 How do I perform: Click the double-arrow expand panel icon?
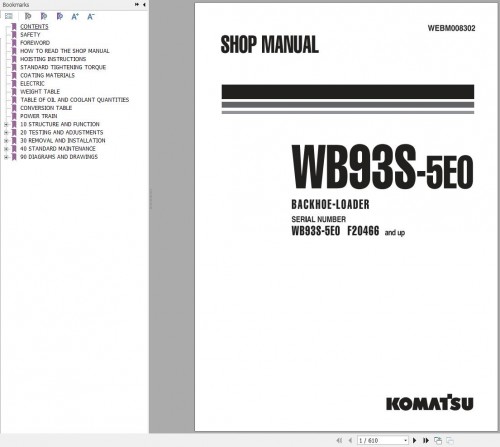coord(137,5)
